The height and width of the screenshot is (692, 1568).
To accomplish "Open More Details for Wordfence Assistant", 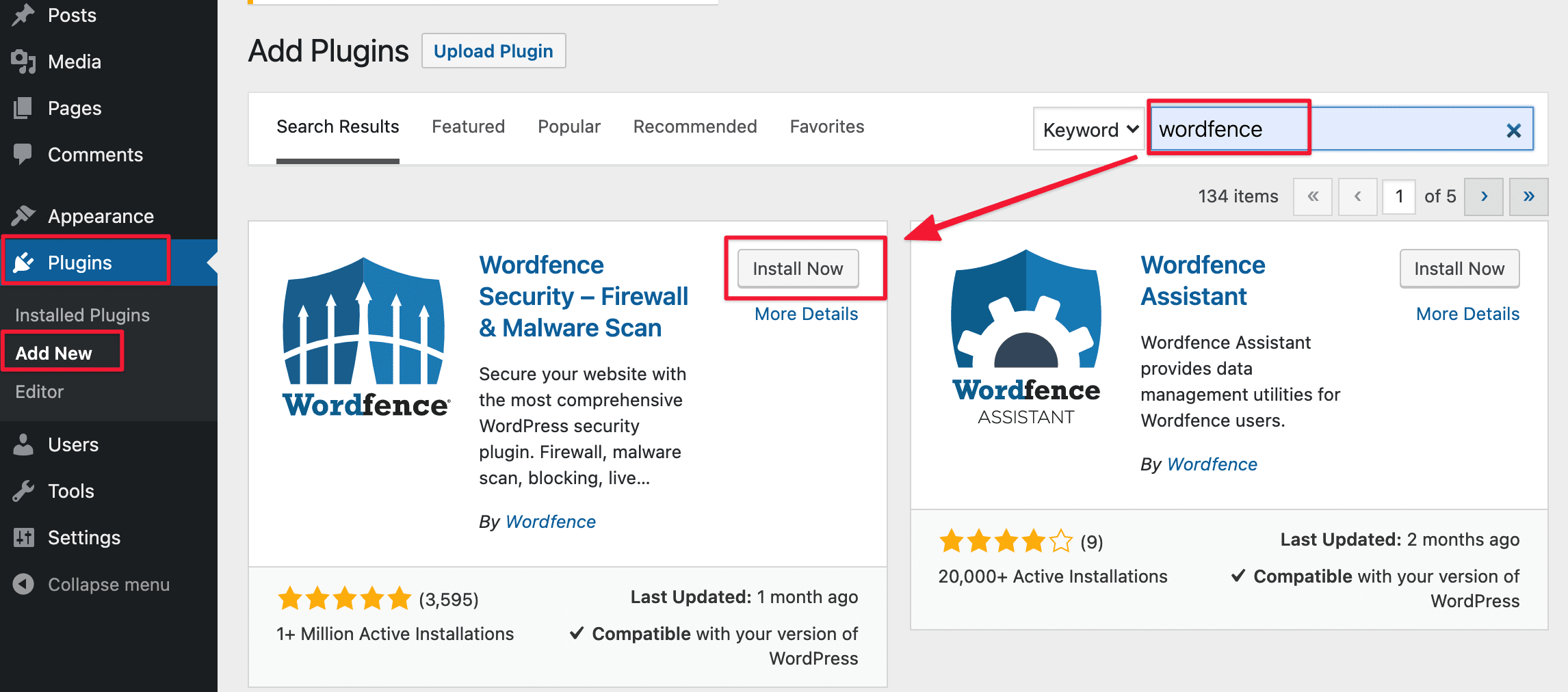I will [x=1467, y=313].
